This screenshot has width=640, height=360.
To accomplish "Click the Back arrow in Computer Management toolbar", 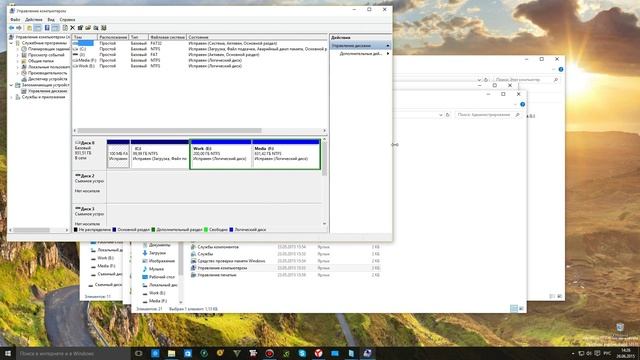I will click(x=11, y=28).
